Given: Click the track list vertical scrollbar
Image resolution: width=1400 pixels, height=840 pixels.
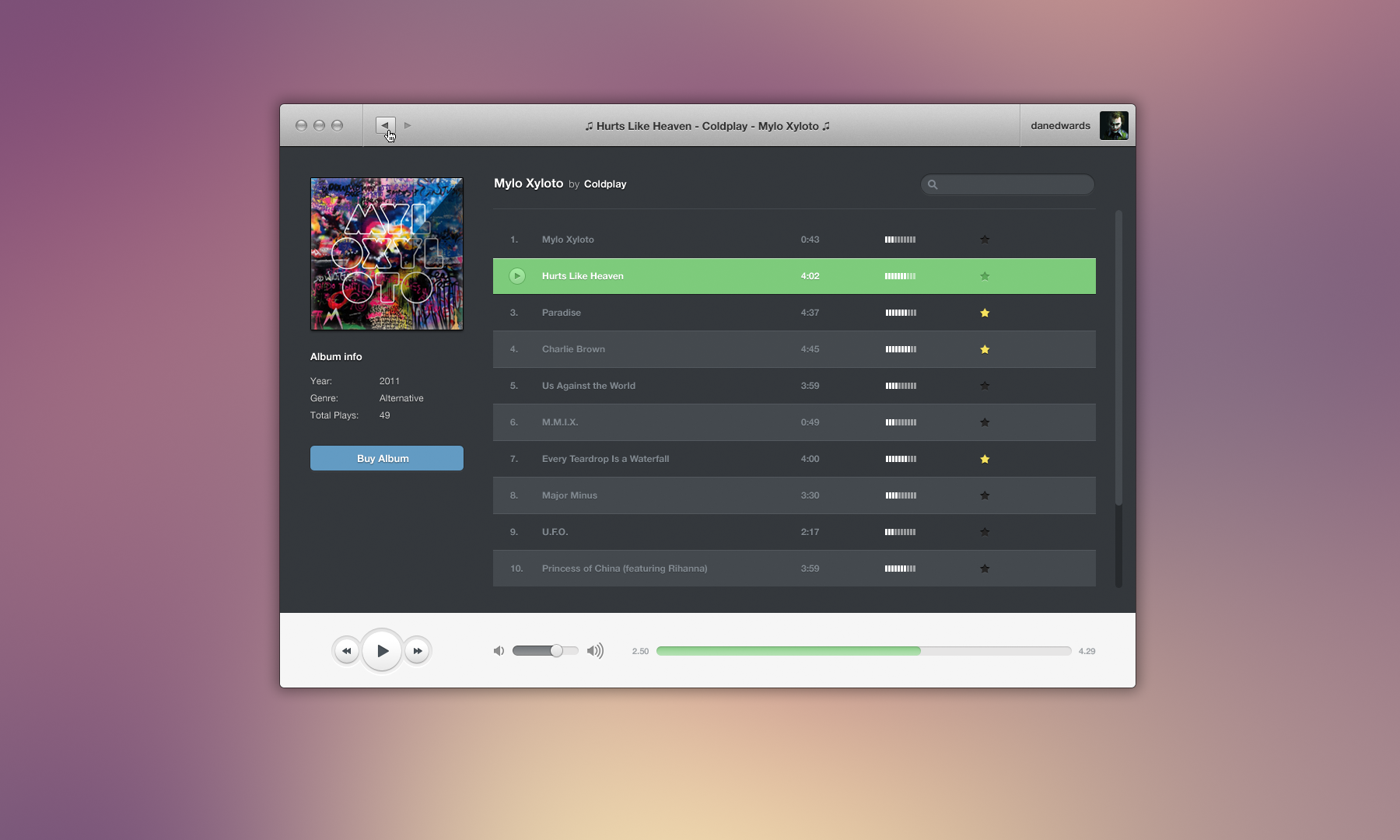Looking at the screenshot, I should [x=1118, y=358].
